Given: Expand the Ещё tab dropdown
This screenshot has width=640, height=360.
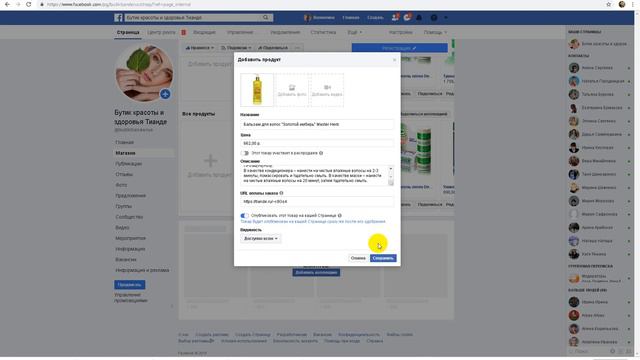Looking at the screenshot, I should point(355,32).
